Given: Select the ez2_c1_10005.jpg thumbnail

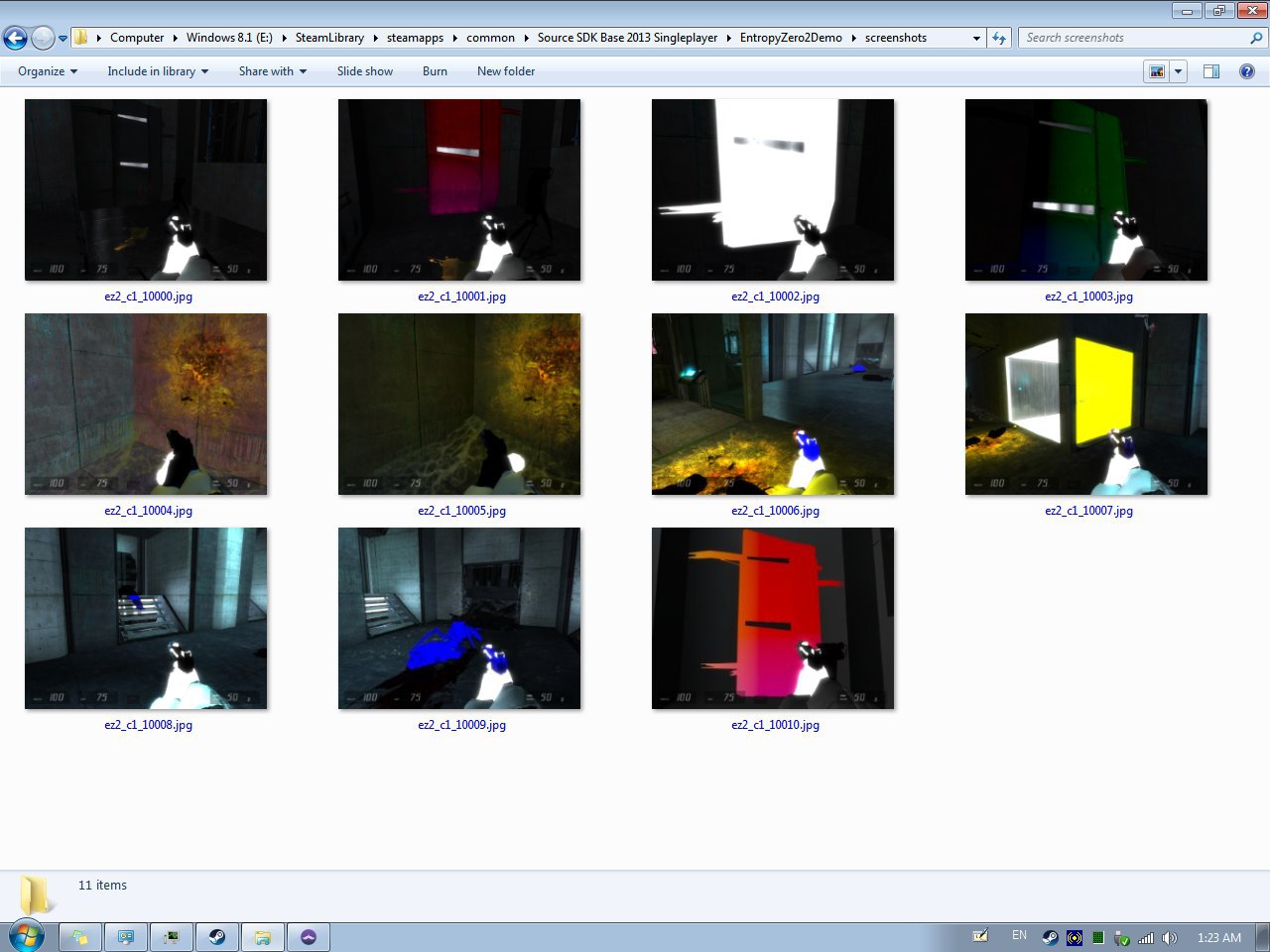Looking at the screenshot, I should [x=459, y=404].
